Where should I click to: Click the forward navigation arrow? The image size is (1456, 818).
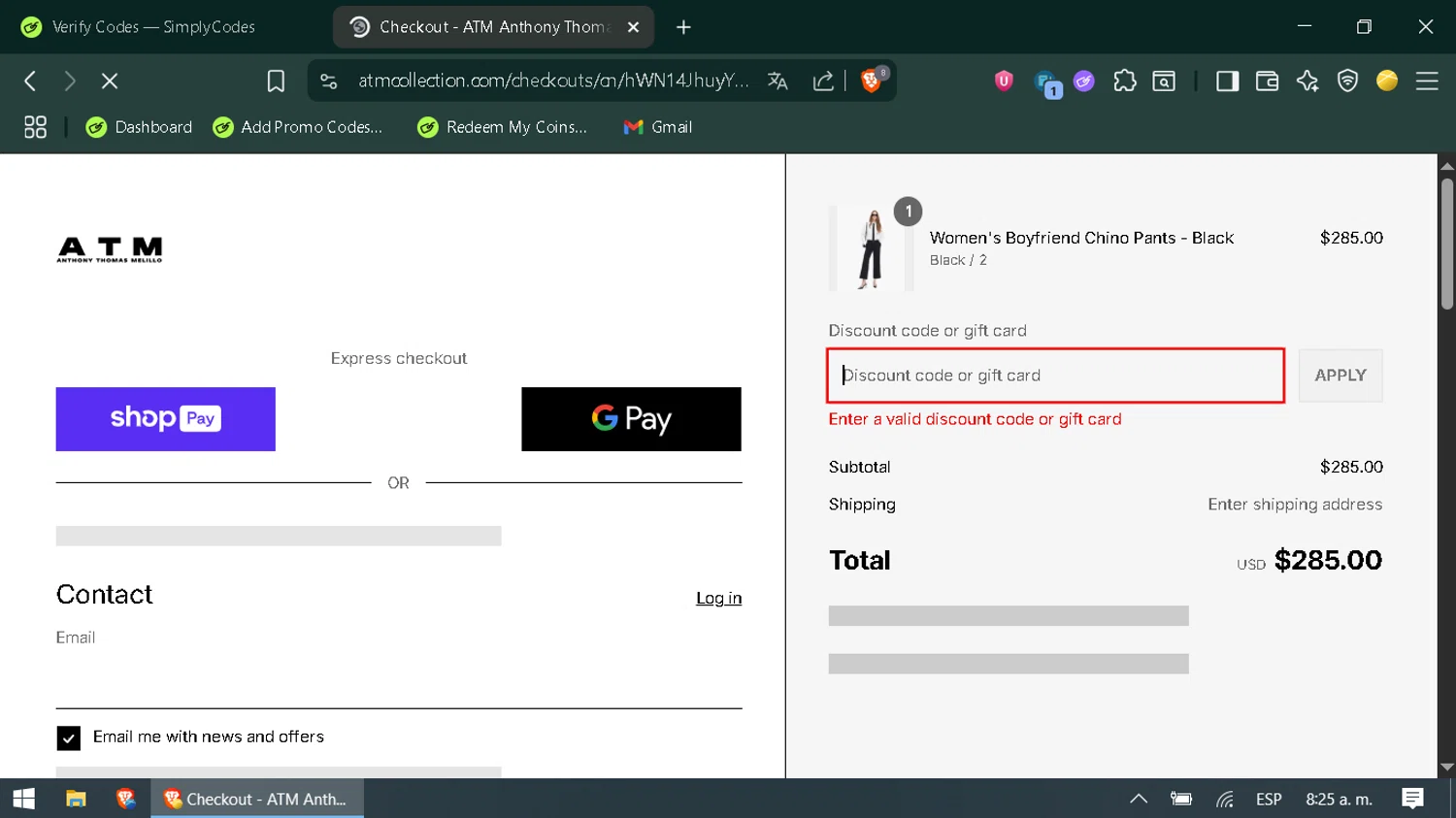[70, 82]
